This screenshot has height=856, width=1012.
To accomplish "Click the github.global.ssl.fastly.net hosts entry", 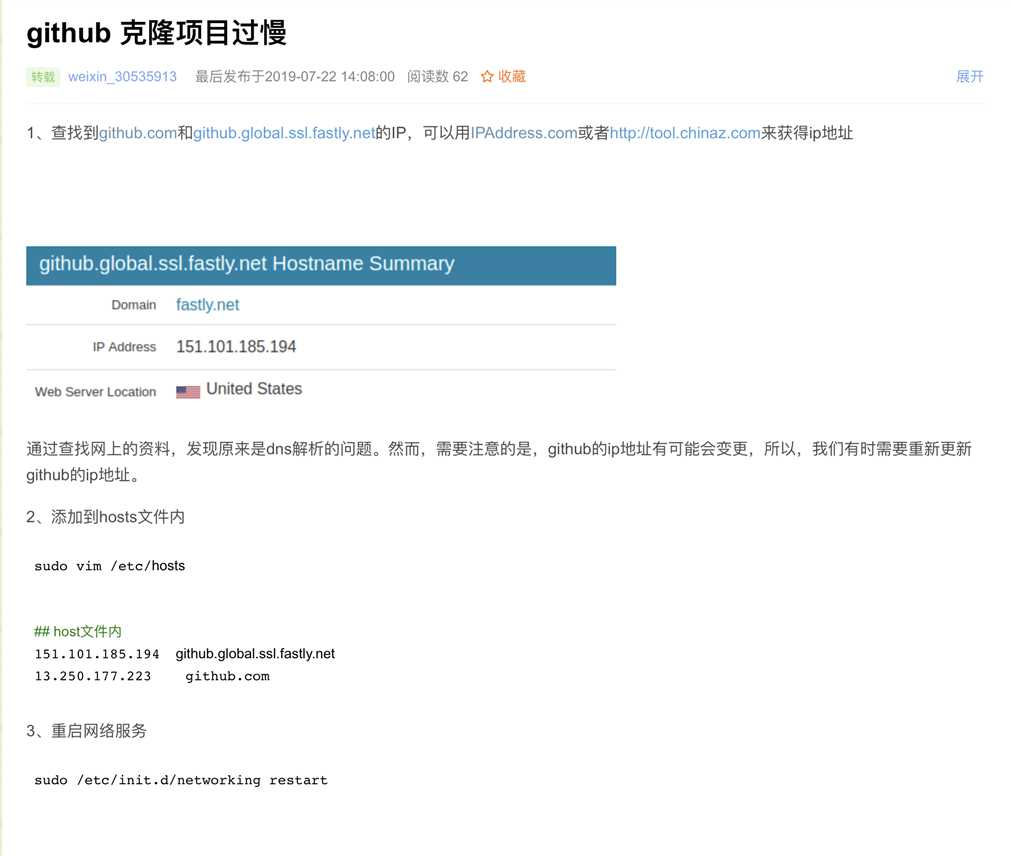I will 255,654.
